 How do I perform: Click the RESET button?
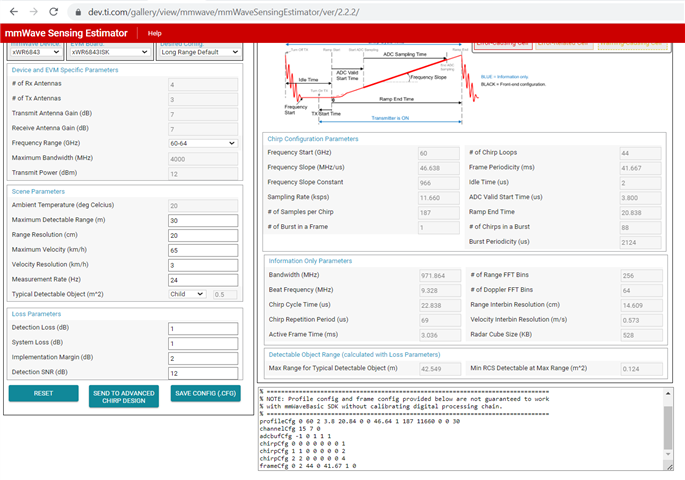[x=43, y=393]
